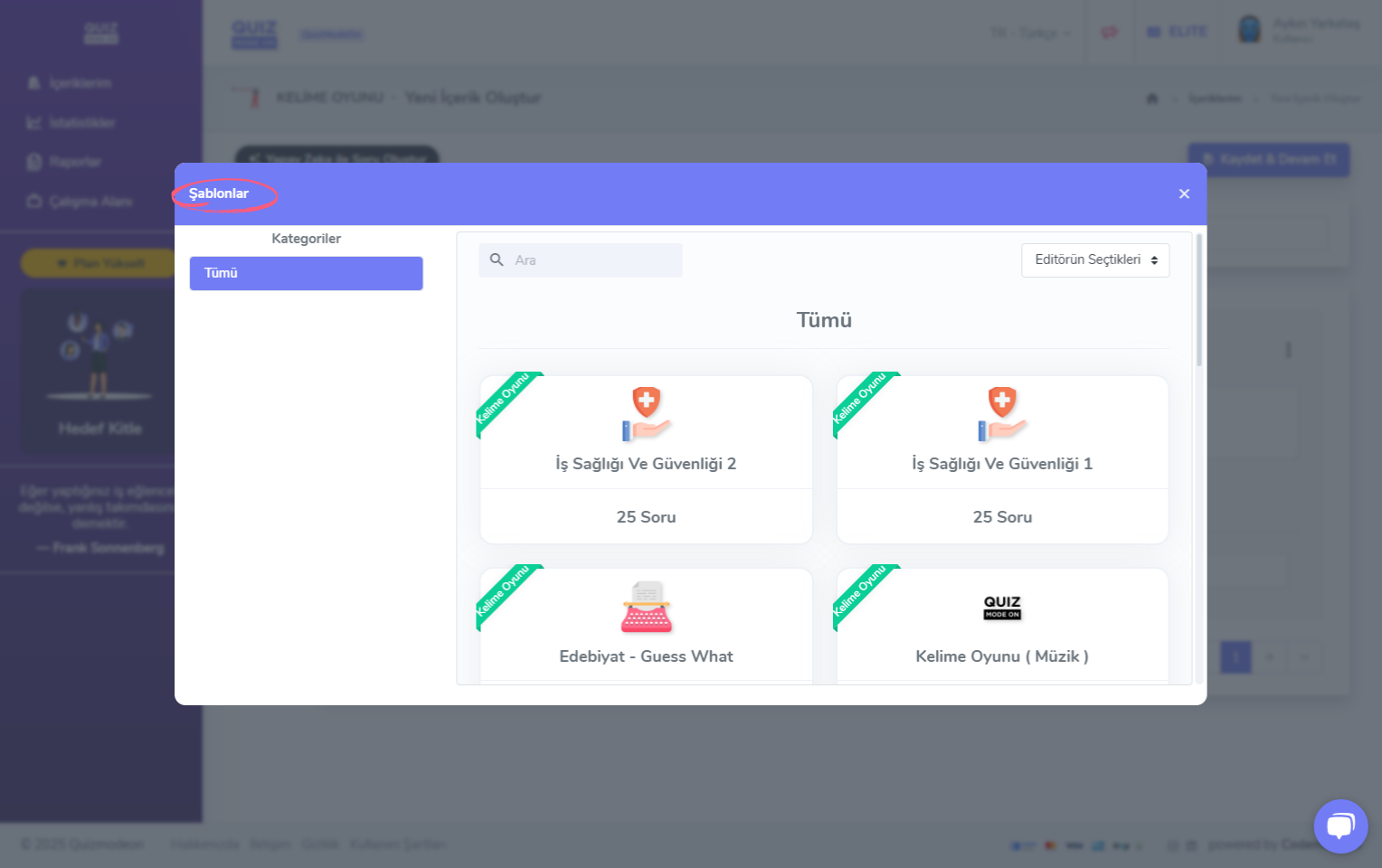Open the Editörün Seçtikleri sort dropdown
Screen dimensions: 1382x868
[x=1094, y=260]
